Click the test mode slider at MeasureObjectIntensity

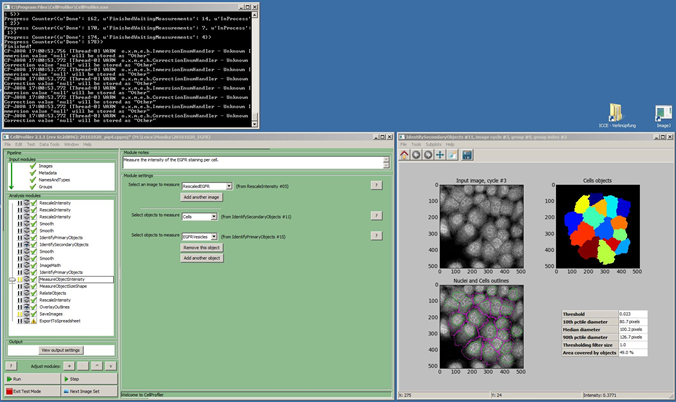point(13,279)
